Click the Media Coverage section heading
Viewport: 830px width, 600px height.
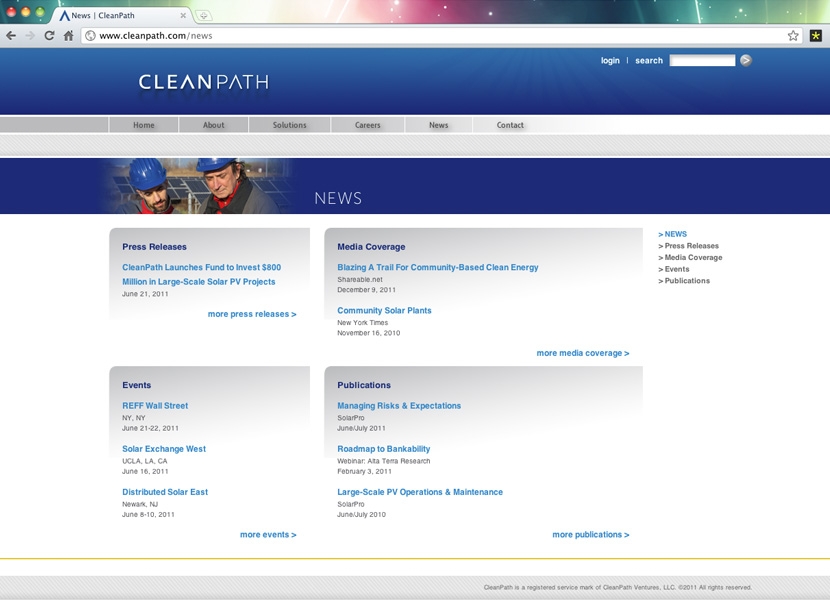click(x=371, y=247)
